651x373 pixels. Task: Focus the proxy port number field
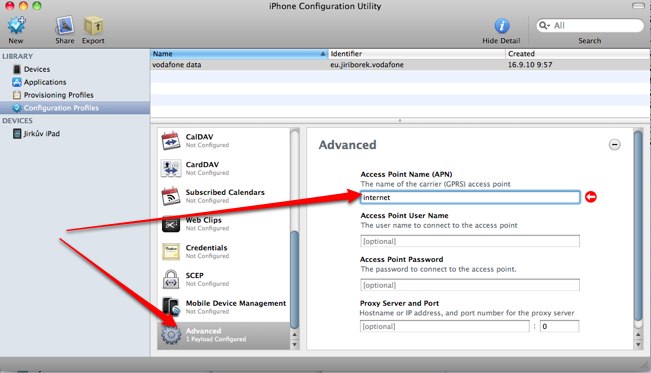pos(559,326)
